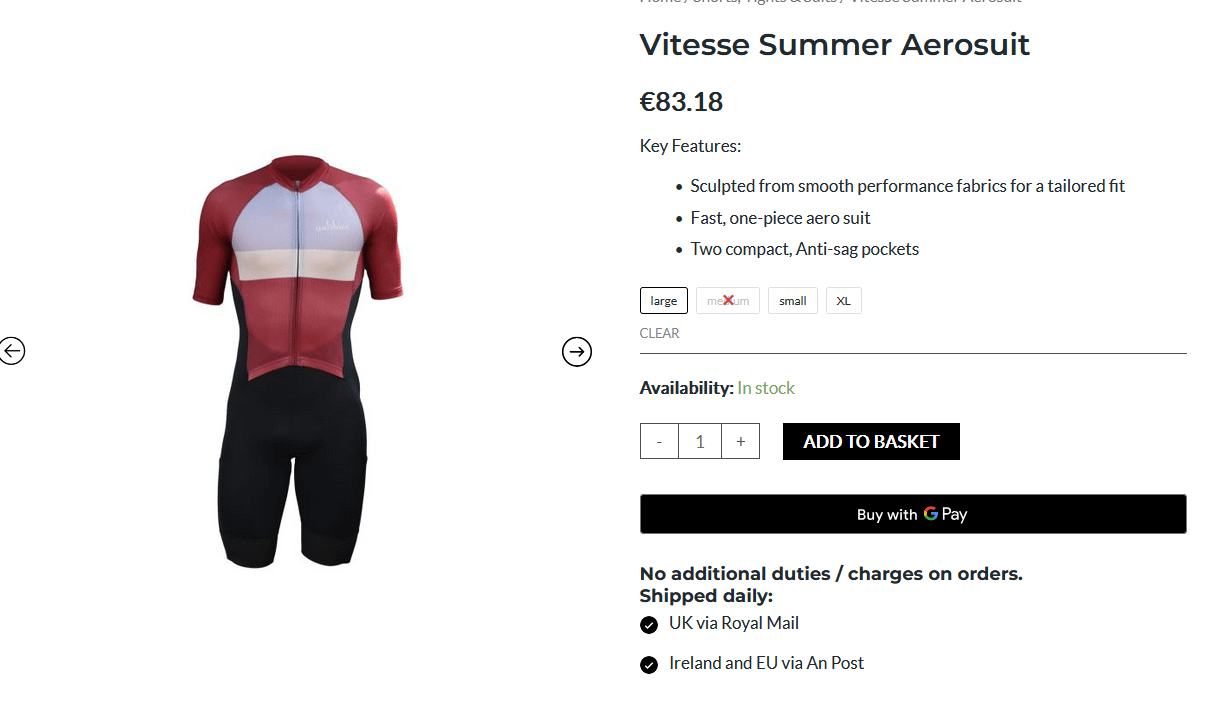This screenshot has height=702, width=1207.
Task: Show the previous product image
Action: [12, 351]
